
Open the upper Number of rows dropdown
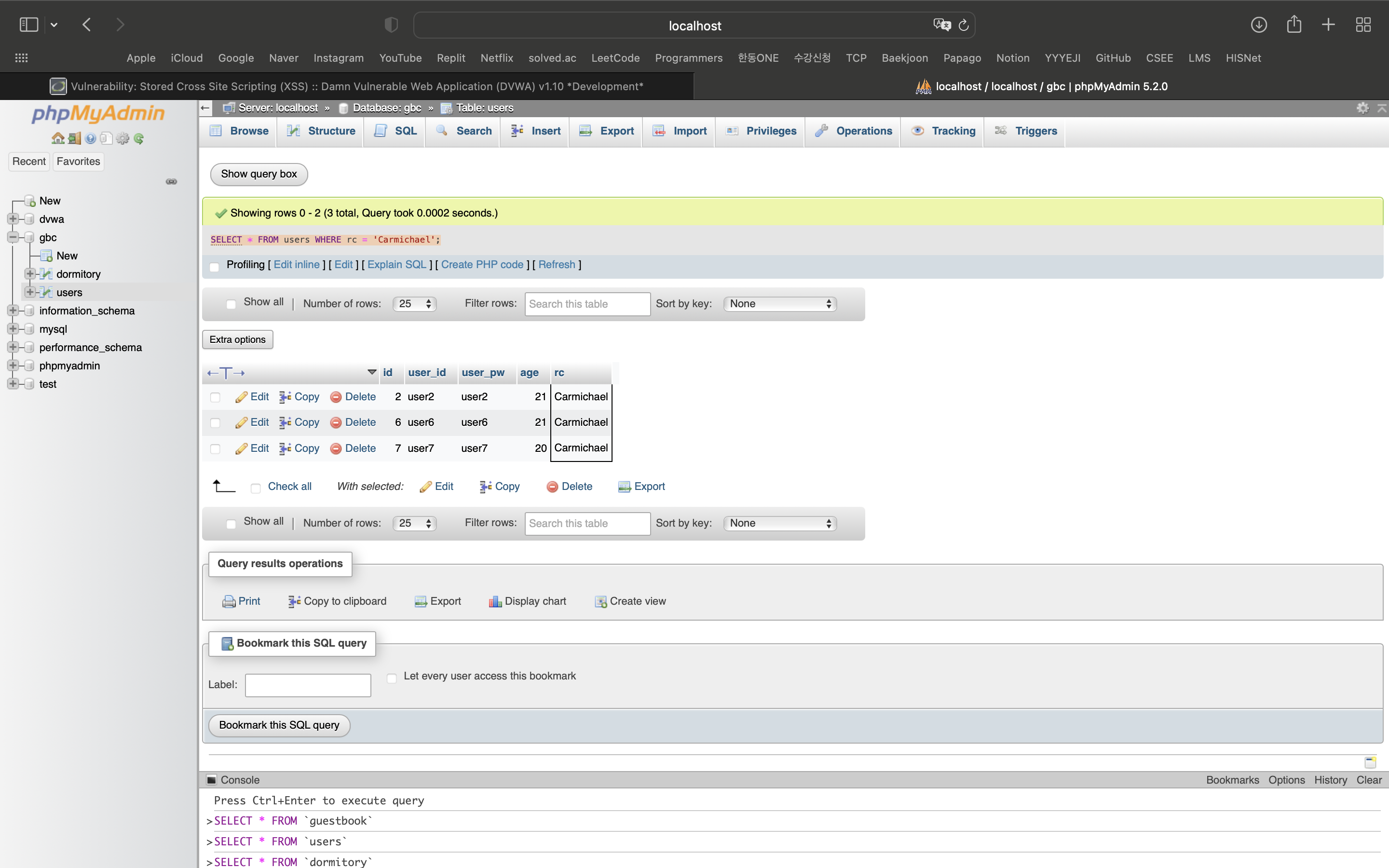click(x=414, y=304)
